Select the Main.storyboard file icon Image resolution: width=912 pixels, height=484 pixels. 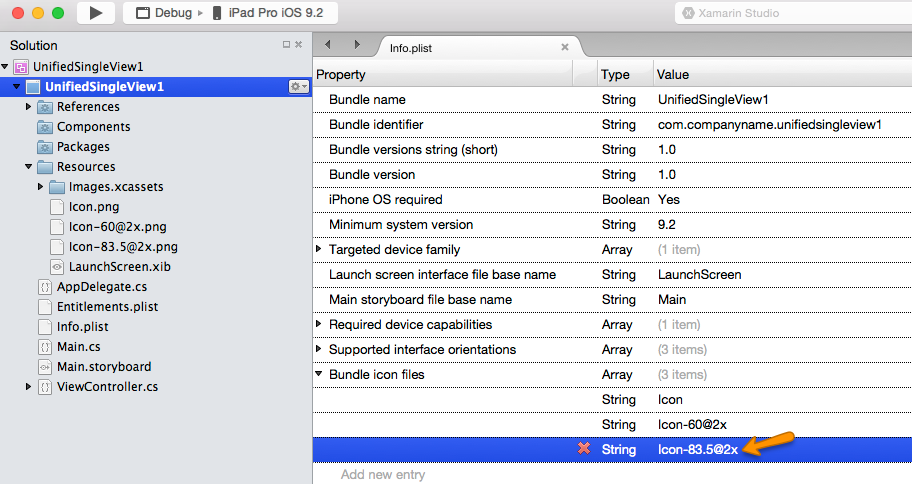(45, 366)
